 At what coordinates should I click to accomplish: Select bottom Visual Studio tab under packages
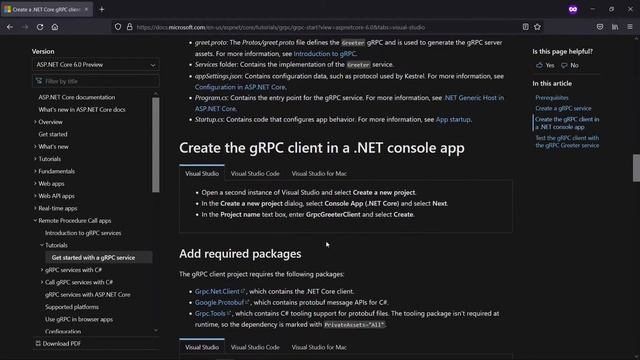coord(202,347)
